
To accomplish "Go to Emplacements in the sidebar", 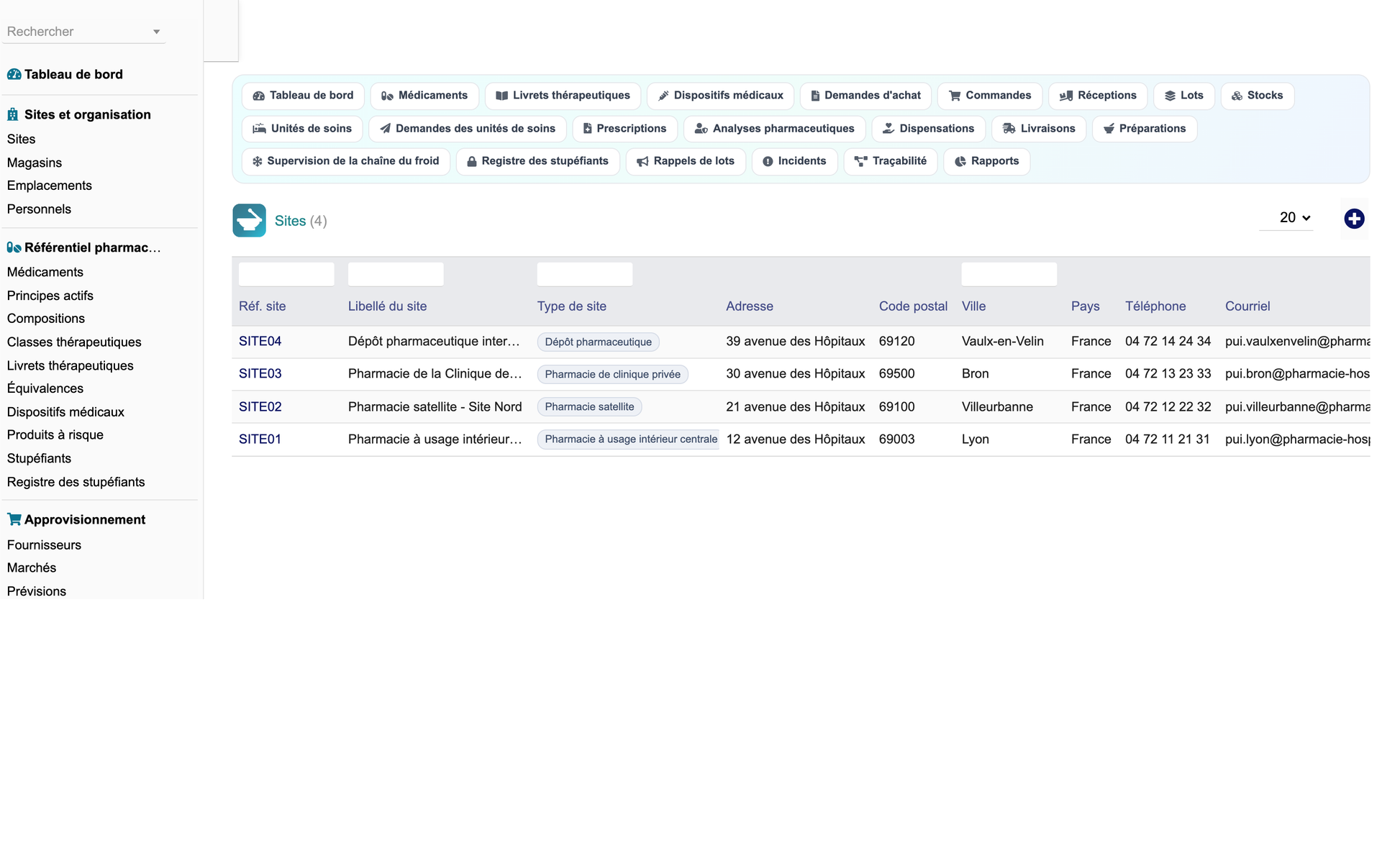I will (x=50, y=186).
